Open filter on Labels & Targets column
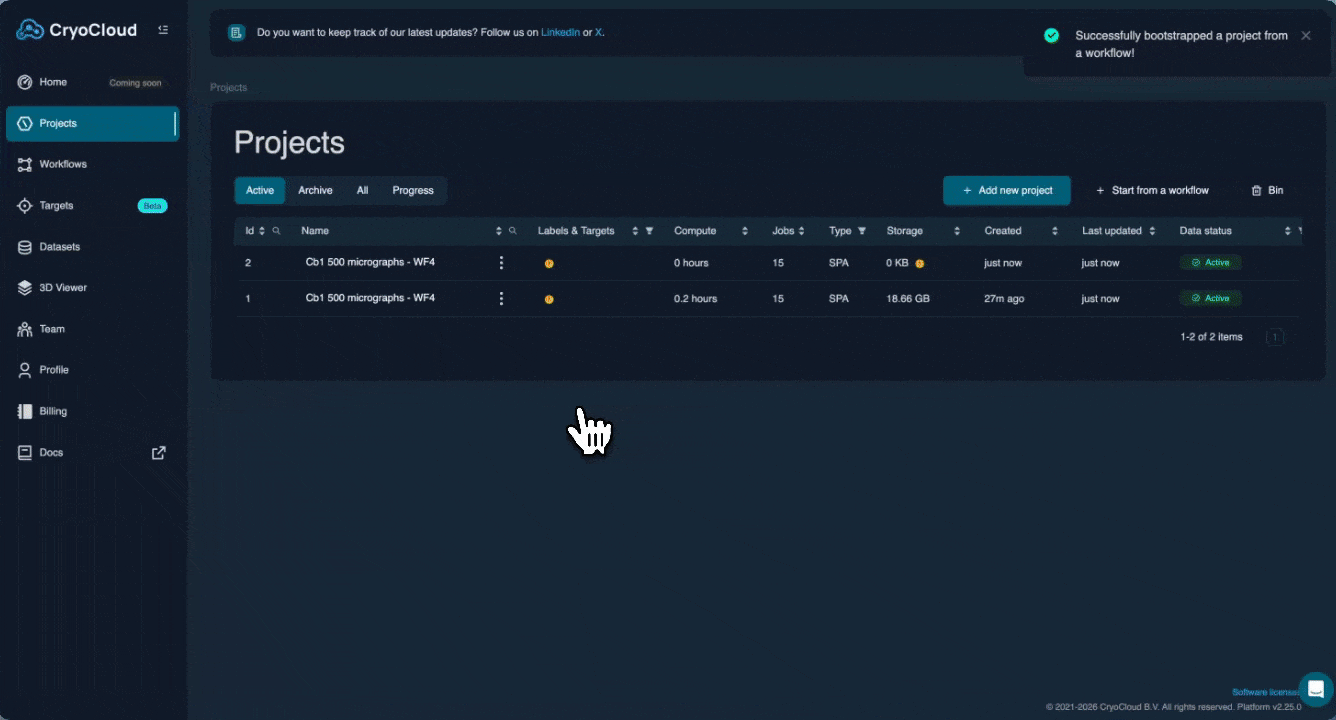The height and width of the screenshot is (720, 1336). tap(649, 231)
